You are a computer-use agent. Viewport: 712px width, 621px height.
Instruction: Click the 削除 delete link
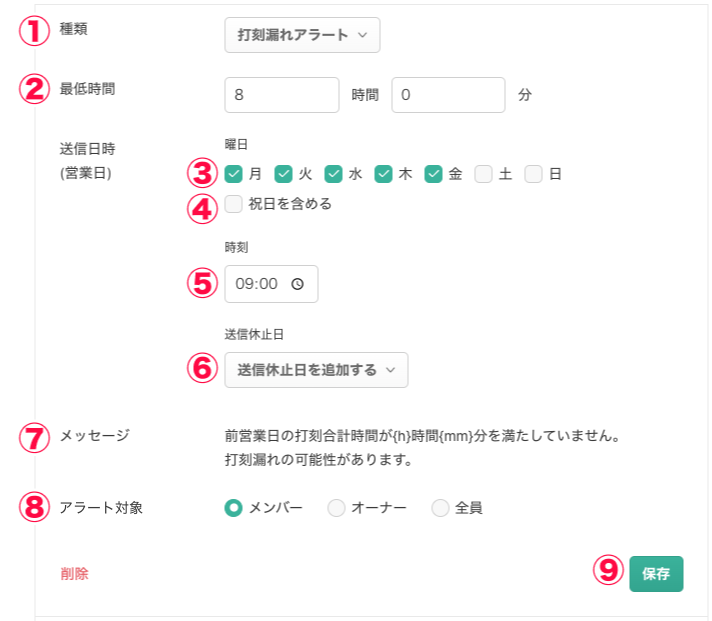pos(74,574)
